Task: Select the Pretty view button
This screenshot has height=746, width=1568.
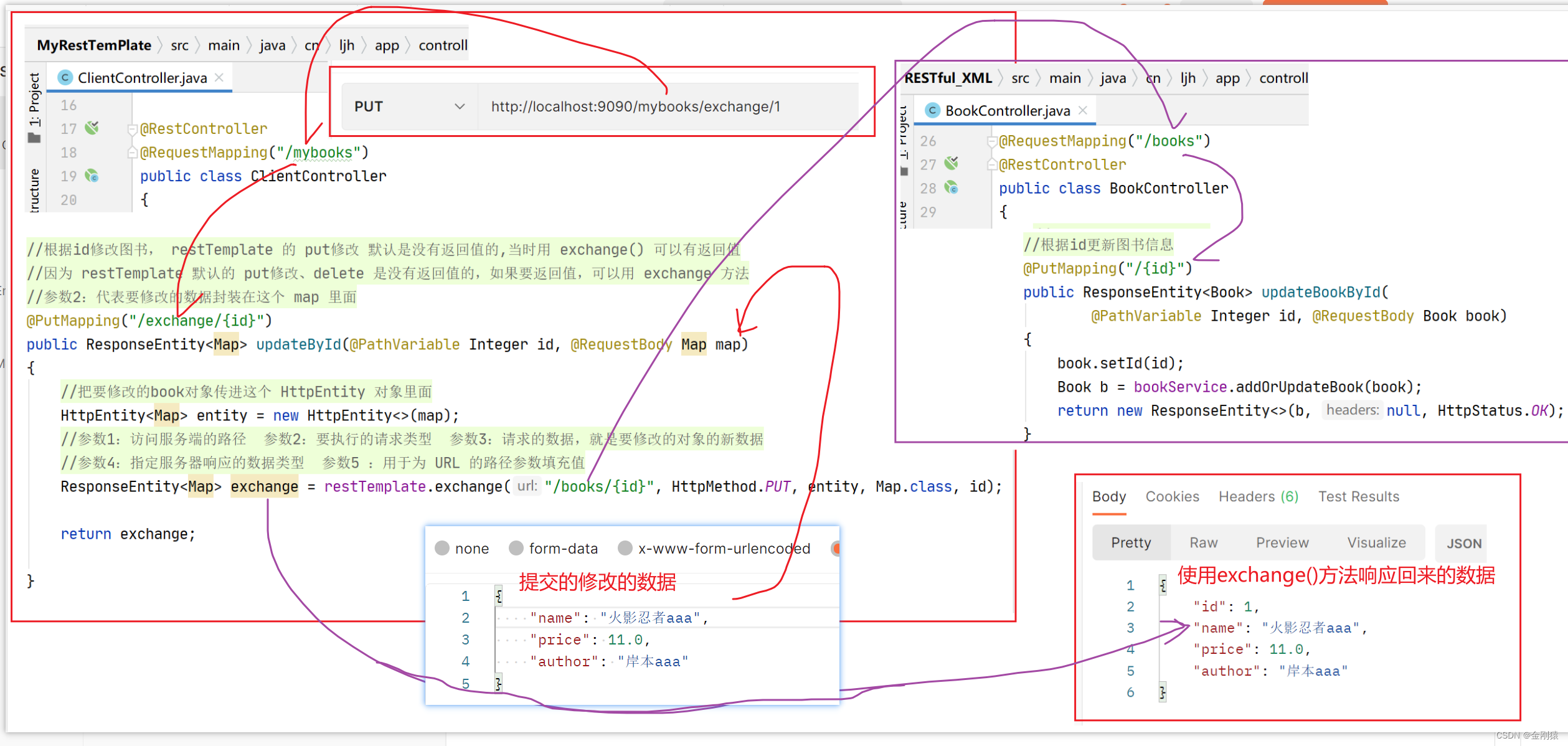Action: (1131, 542)
